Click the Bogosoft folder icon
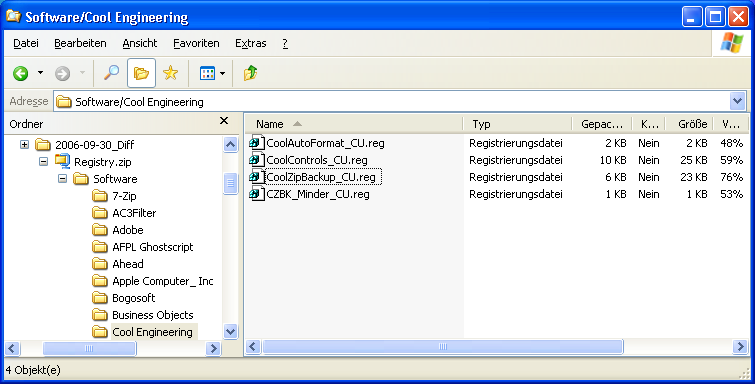 tap(100, 298)
